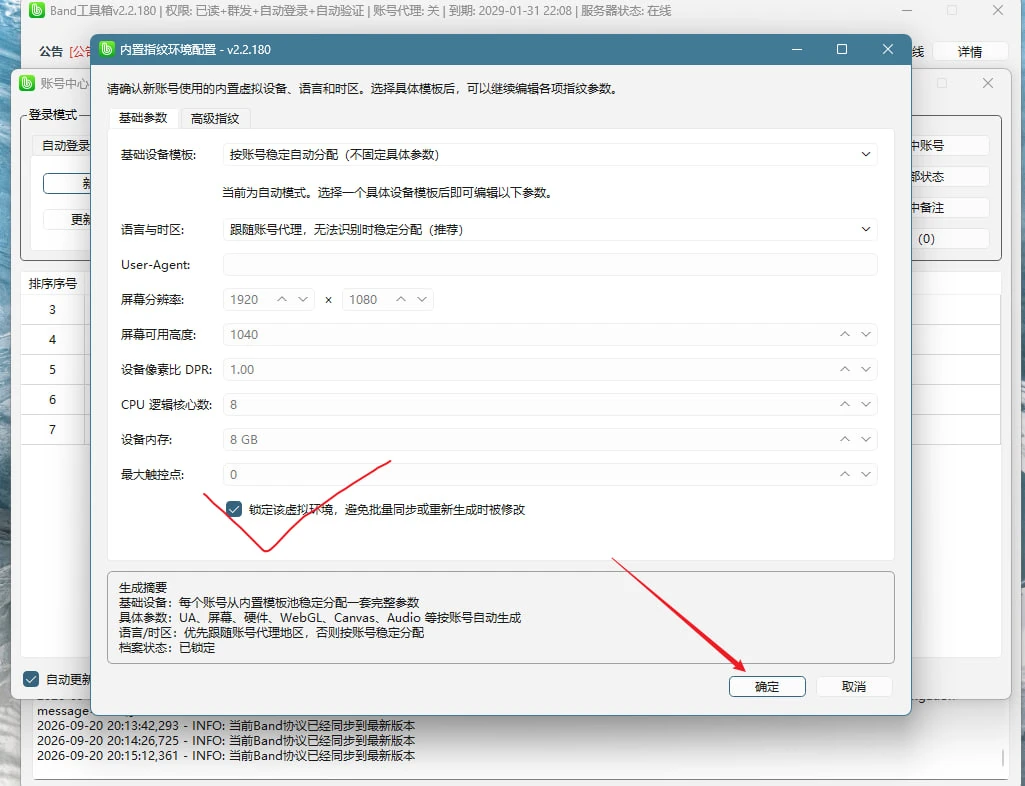Screen dimensions: 1025x786
Task: Open the 基础设备模板 dropdown
Action: point(550,154)
